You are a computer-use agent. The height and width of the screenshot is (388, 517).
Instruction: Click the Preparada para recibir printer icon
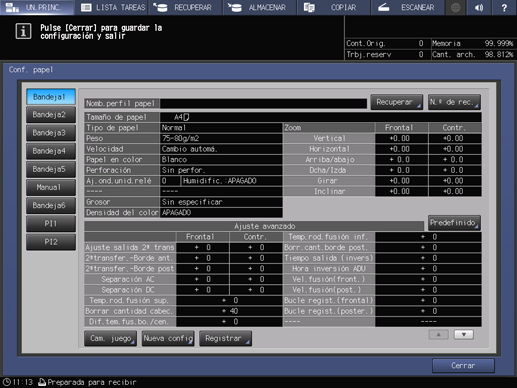(x=42, y=382)
